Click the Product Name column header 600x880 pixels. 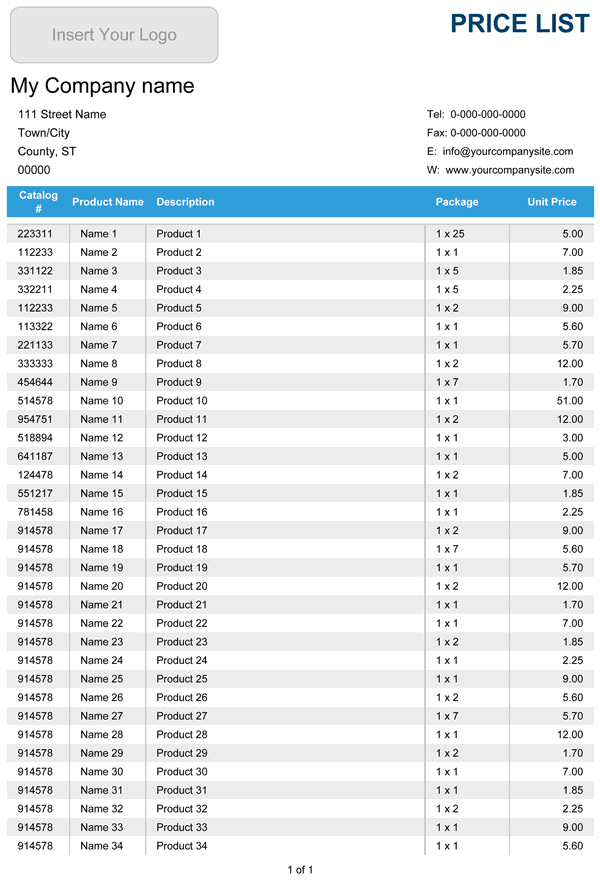[108, 202]
